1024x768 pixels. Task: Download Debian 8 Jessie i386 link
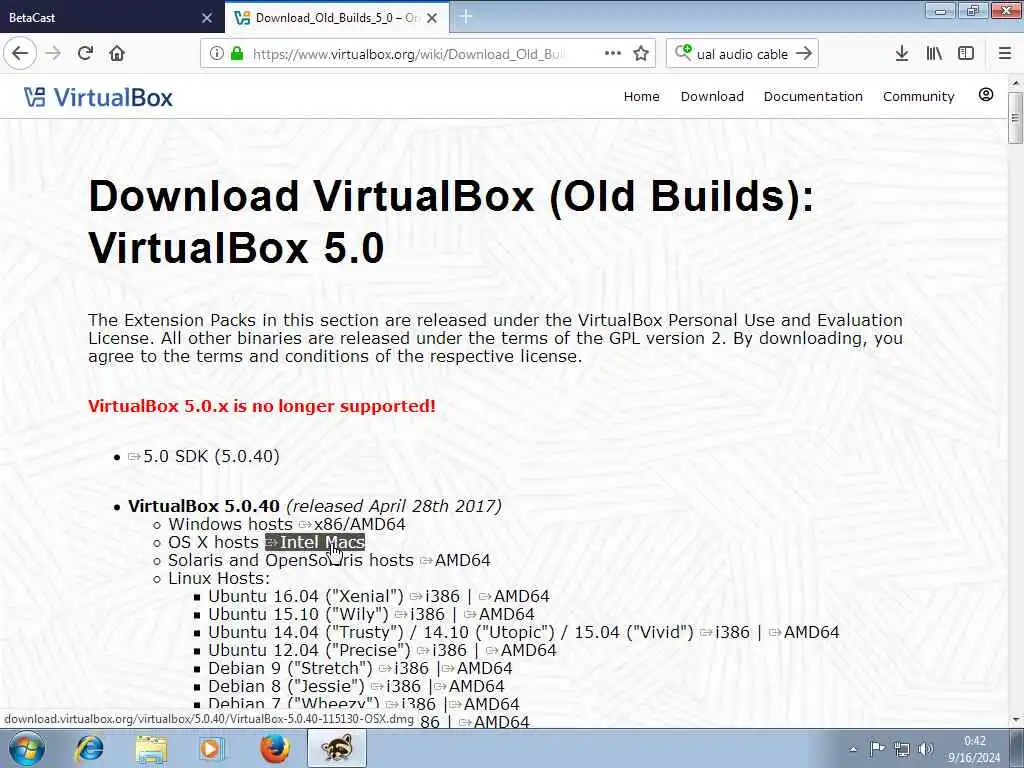396,686
